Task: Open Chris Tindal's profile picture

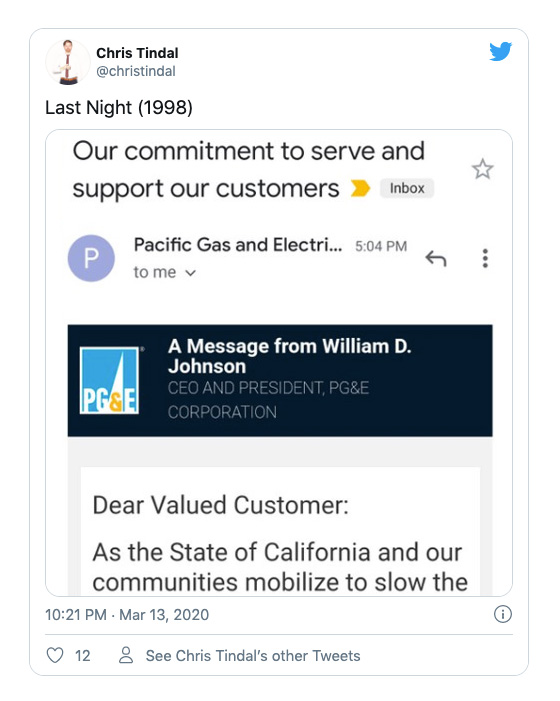Action: 67,62
